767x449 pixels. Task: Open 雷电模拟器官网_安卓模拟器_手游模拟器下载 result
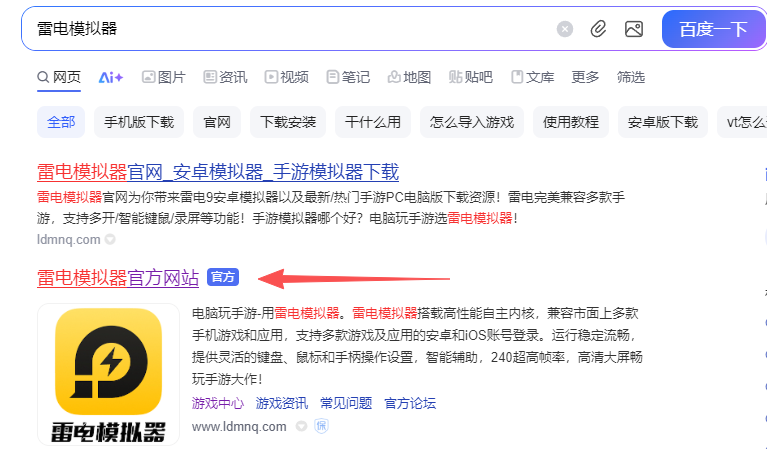[218, 172]
